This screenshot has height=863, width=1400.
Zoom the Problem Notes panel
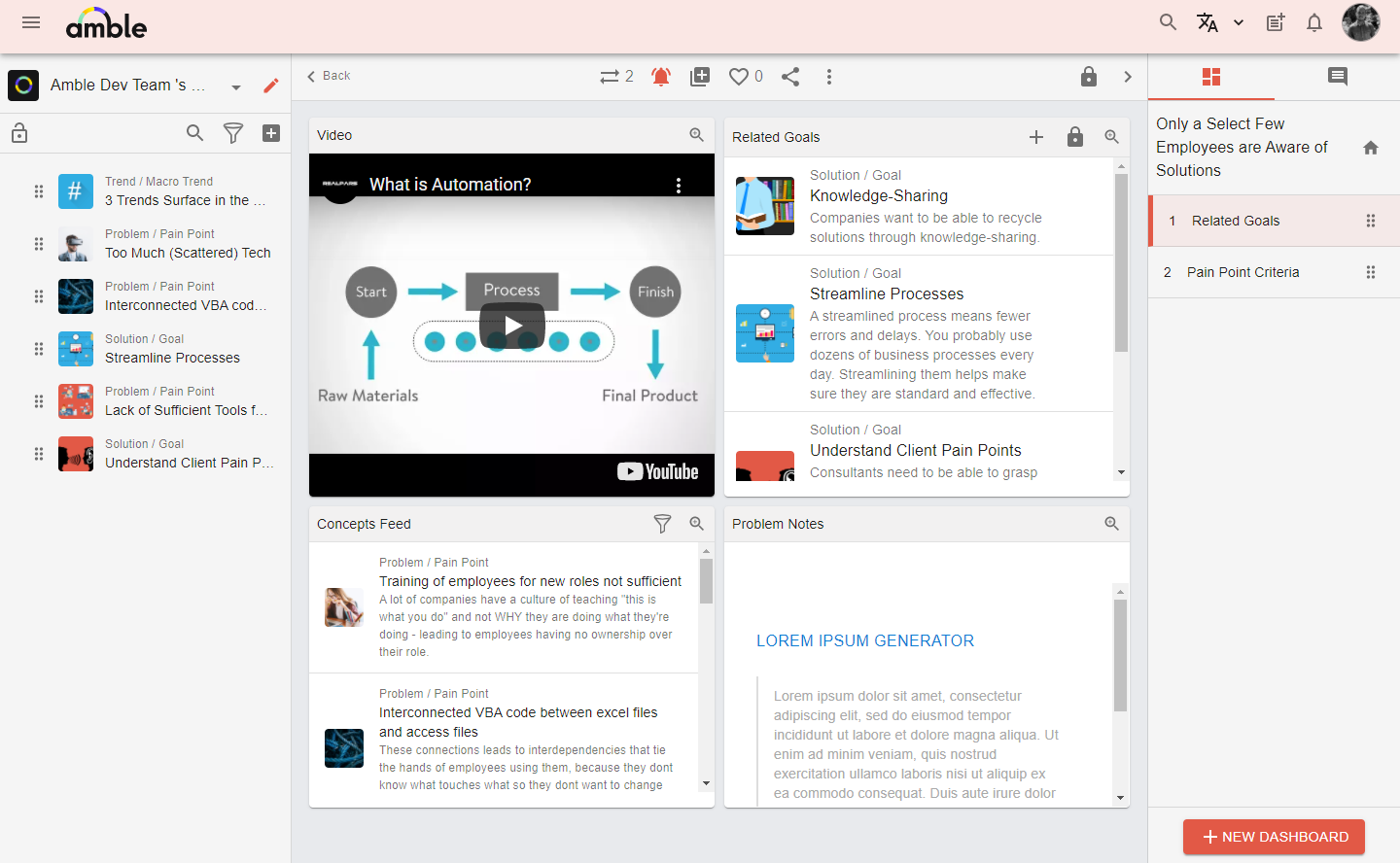(1112, 524)
